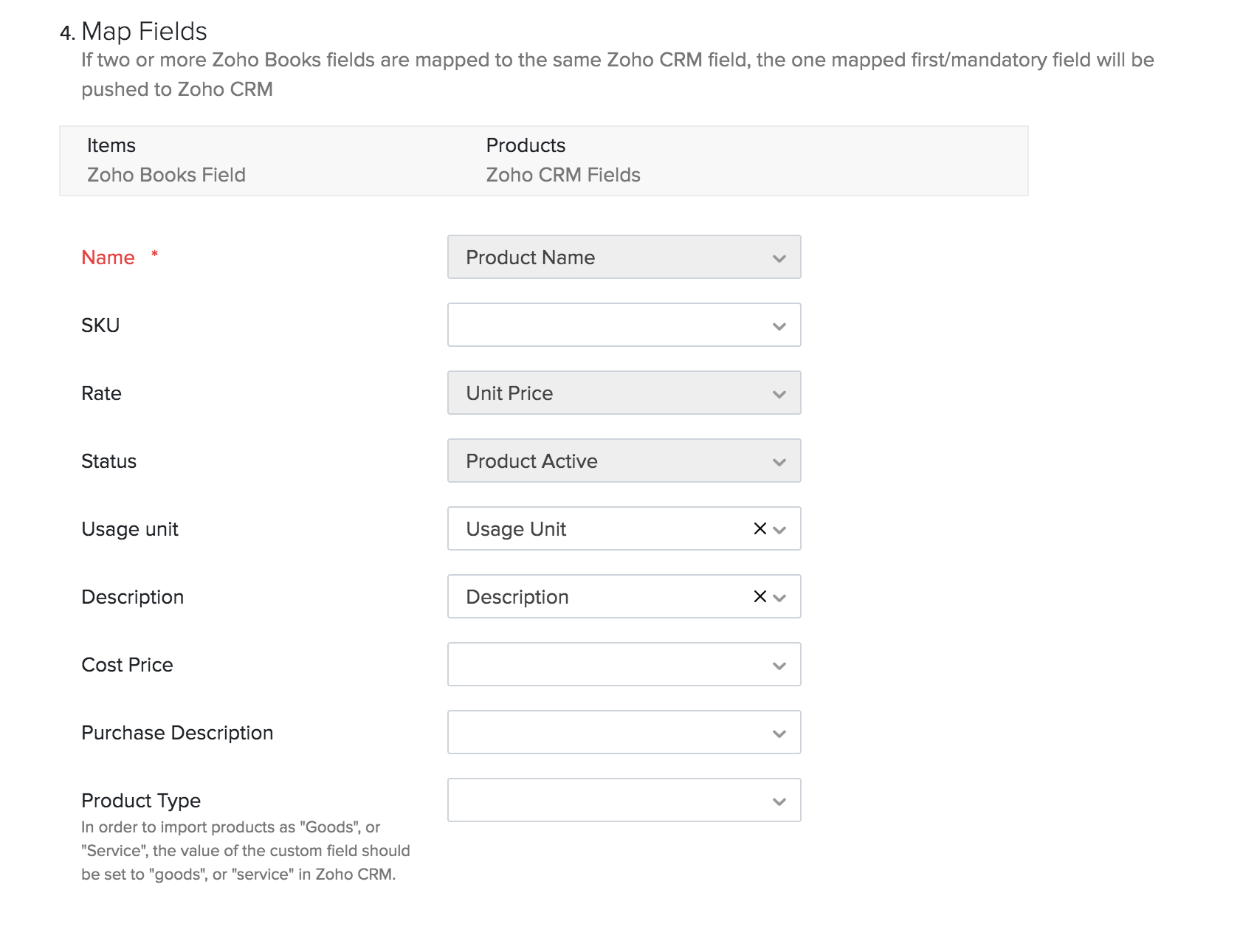The image size is (1240, 952).
Task: Click the chevron on the Product Type dropdown
Action: click(x=779, y=800)
